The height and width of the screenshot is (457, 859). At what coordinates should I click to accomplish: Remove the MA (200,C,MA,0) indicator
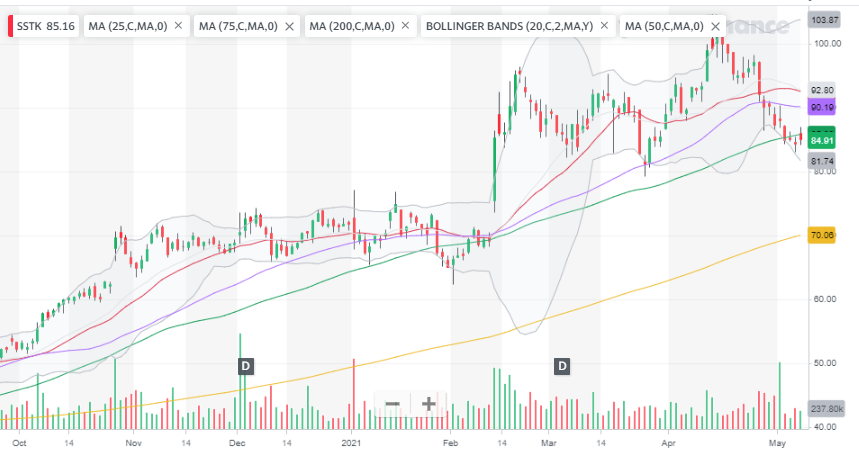click(x=405, y=26)
